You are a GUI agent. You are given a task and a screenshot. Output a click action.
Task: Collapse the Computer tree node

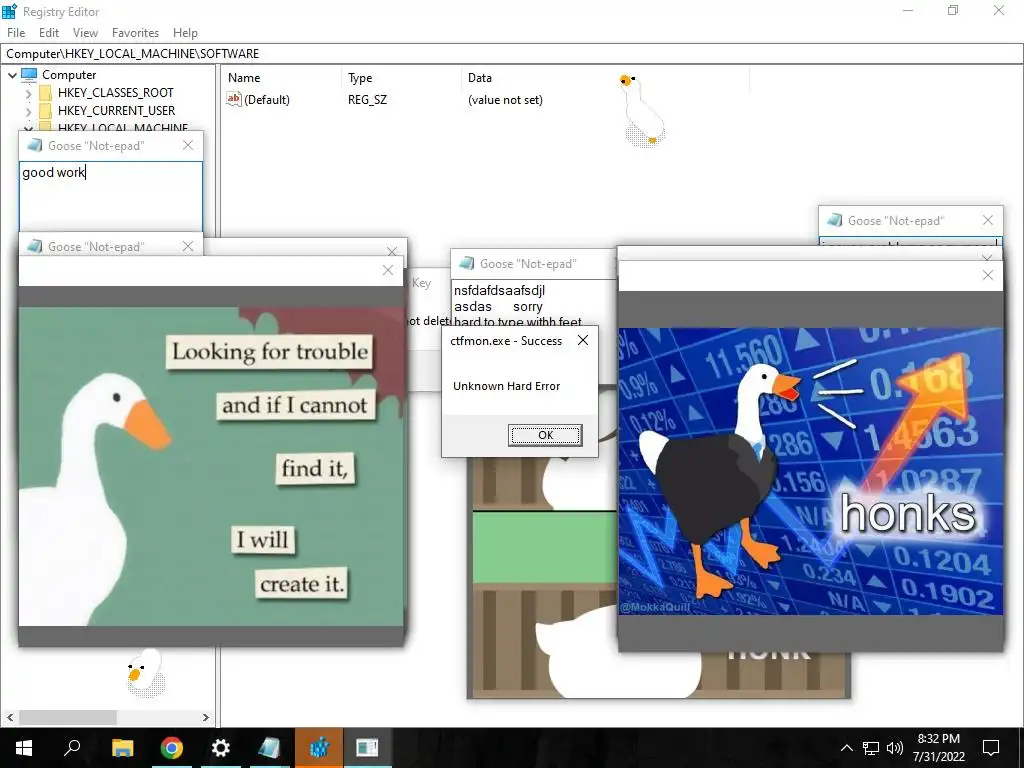tap(12, 75)
